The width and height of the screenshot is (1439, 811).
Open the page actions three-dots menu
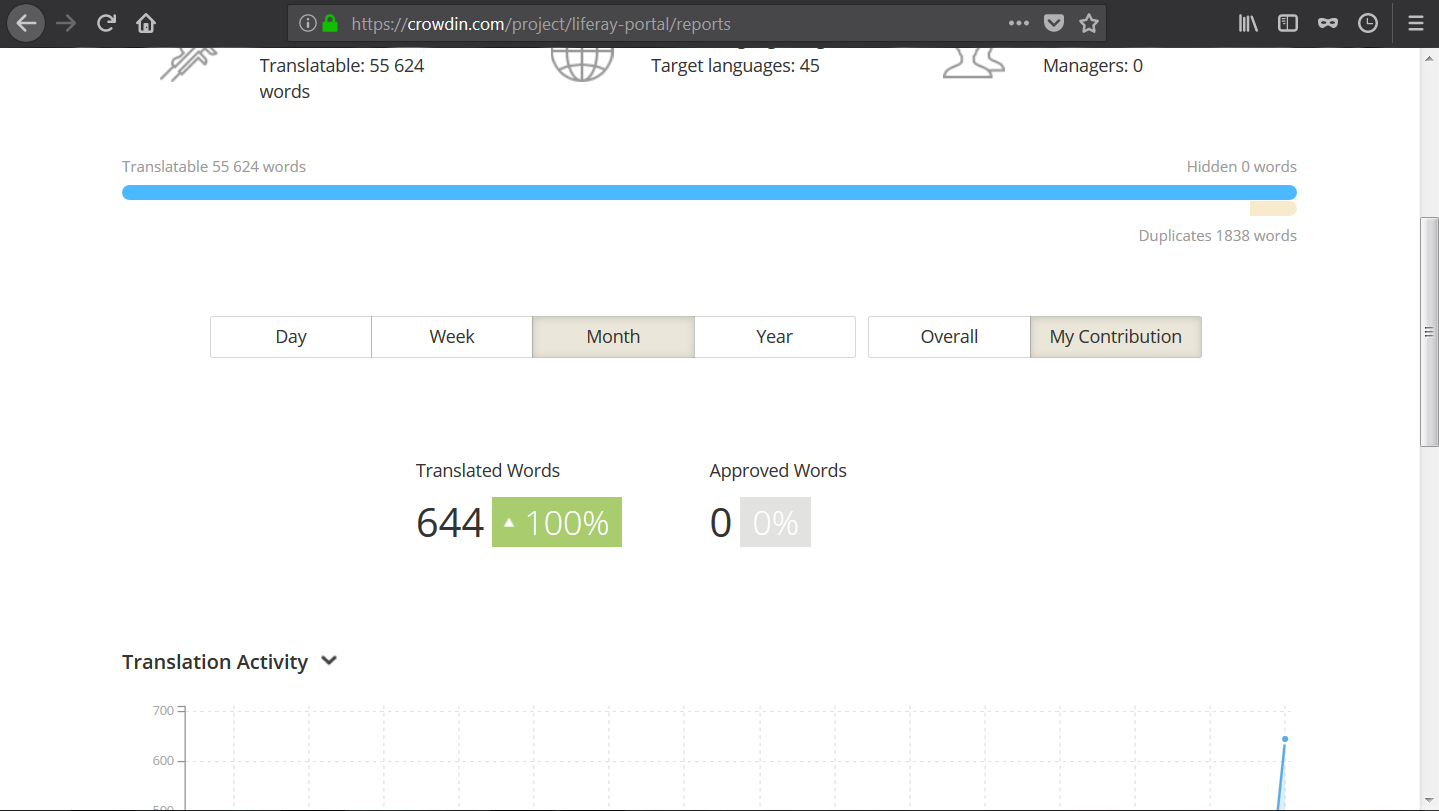pyautogui.click(x=1018, y=23)
